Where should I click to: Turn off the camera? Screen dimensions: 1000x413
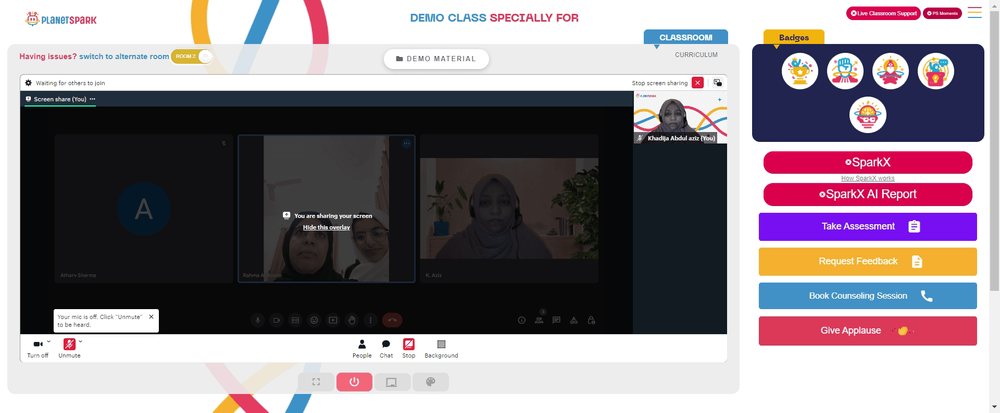38,348
